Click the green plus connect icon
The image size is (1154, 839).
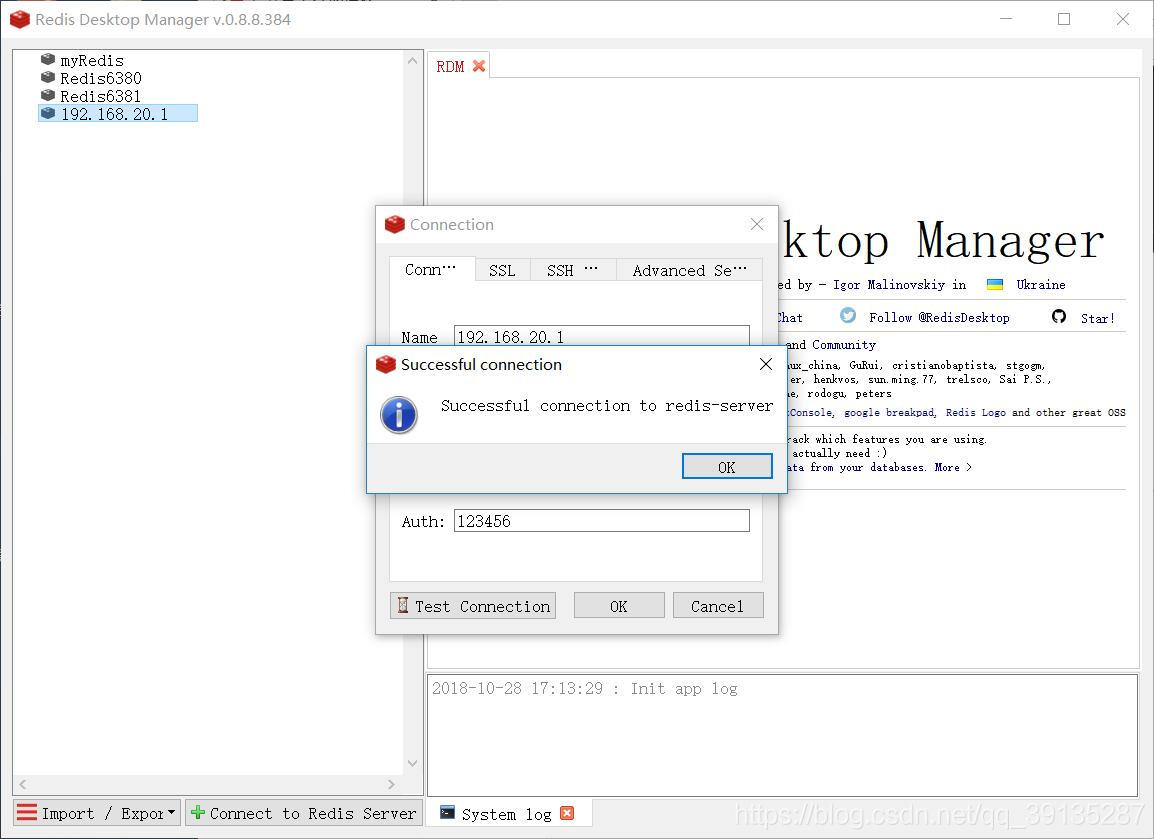pyautogui.click(x=197, y=813)
